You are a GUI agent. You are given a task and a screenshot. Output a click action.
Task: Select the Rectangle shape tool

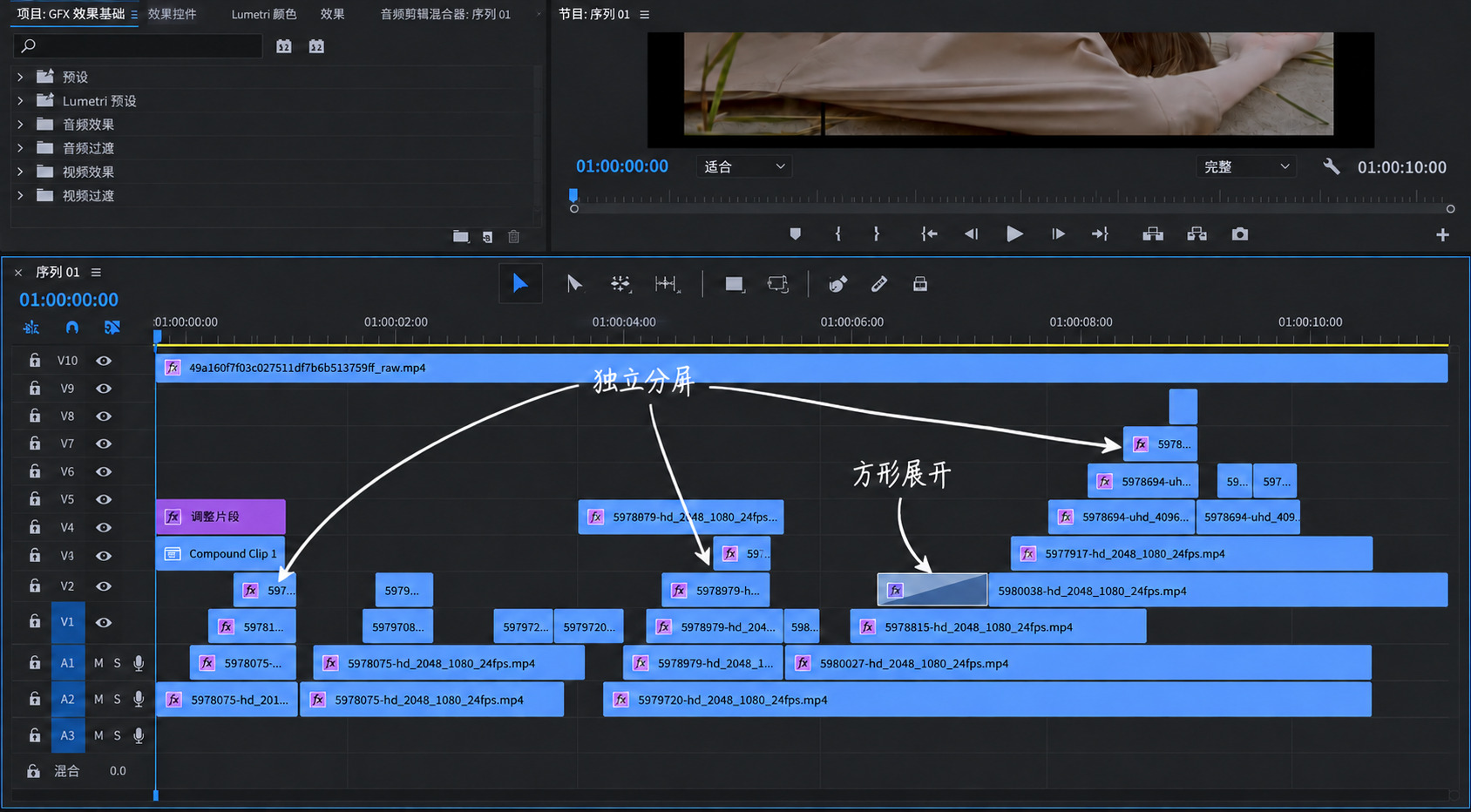click(735, 284)
